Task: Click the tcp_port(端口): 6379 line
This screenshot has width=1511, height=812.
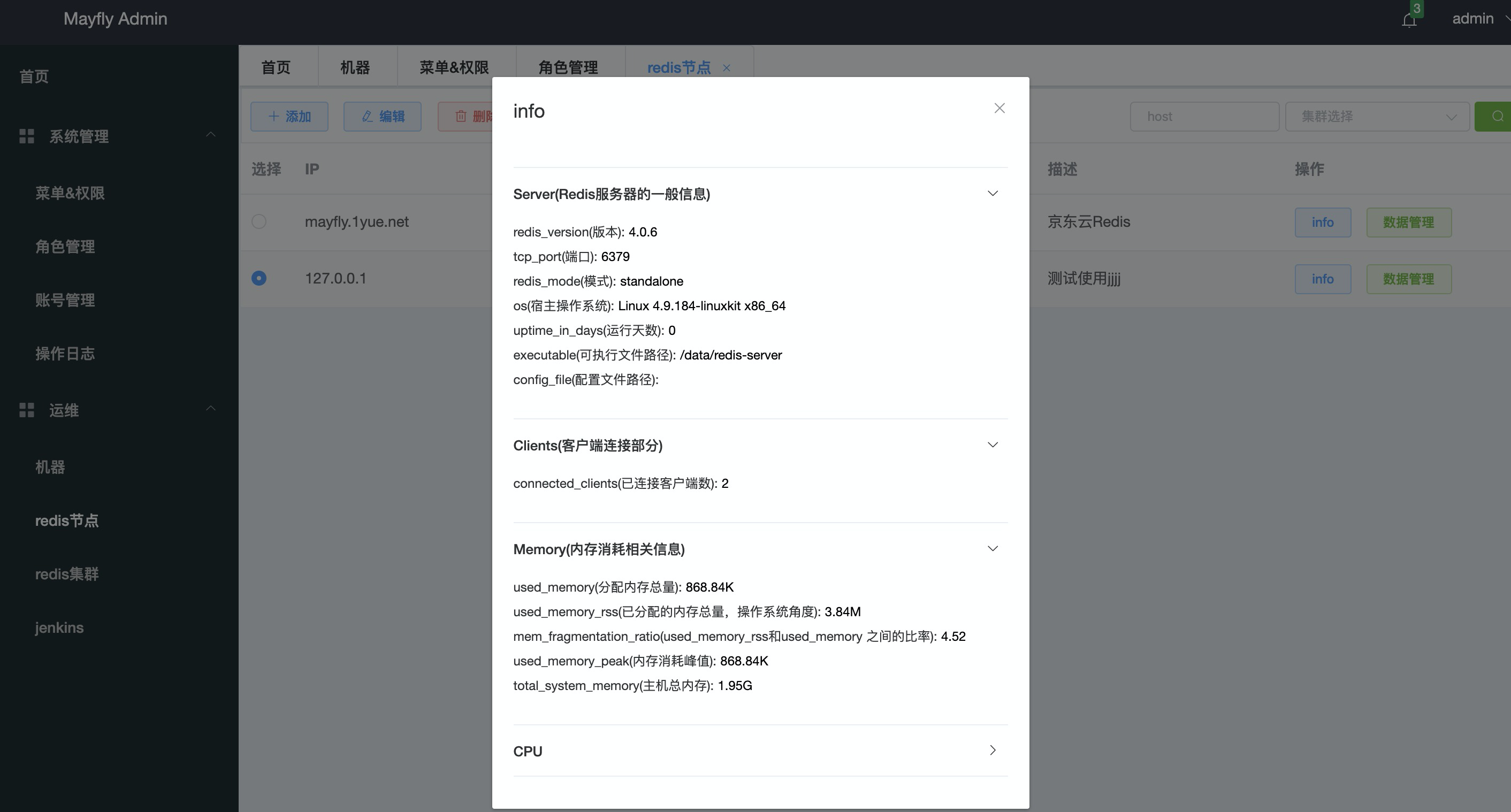Action: coord(571,256)
